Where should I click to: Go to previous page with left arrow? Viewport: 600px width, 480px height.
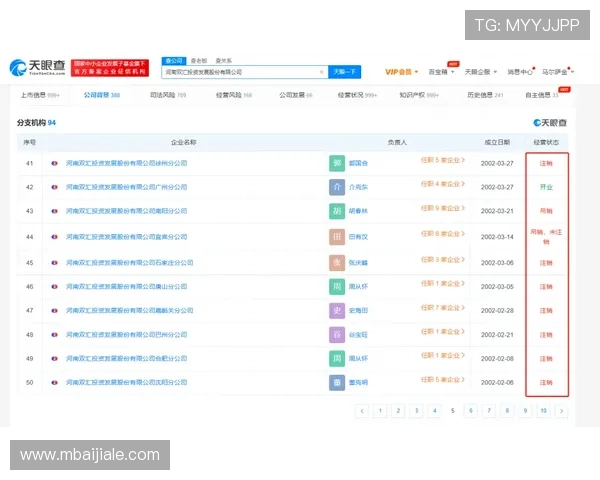[361, 411]
